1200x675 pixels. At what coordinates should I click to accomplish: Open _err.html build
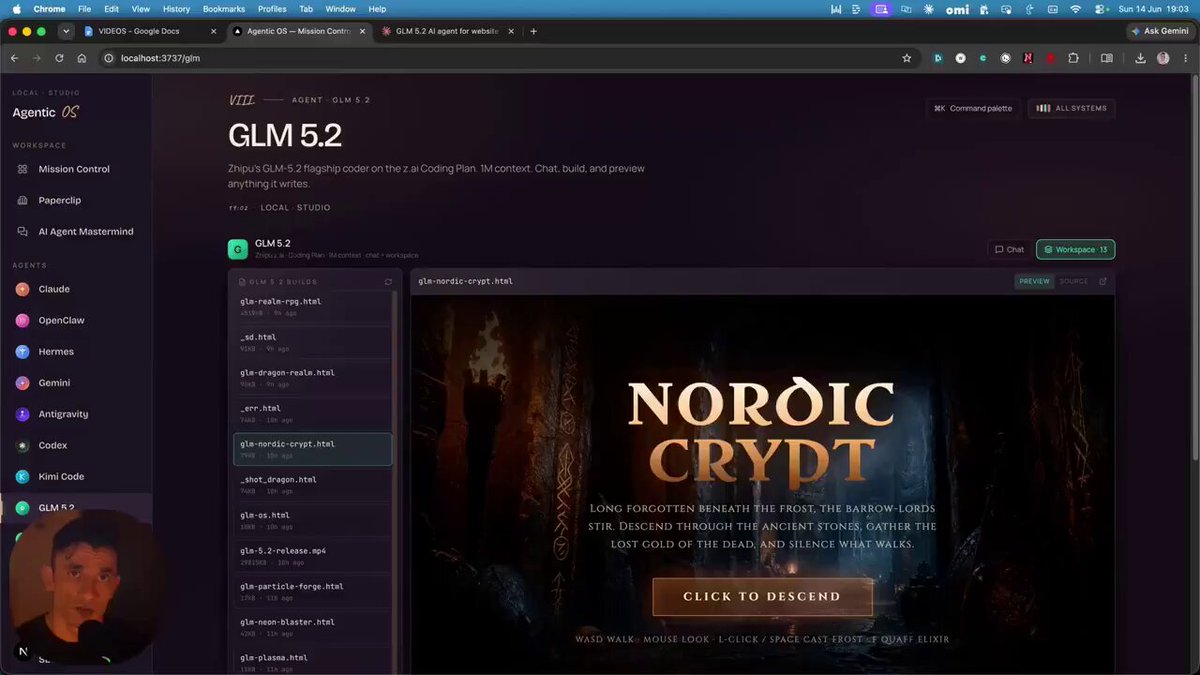coord(313,413)
